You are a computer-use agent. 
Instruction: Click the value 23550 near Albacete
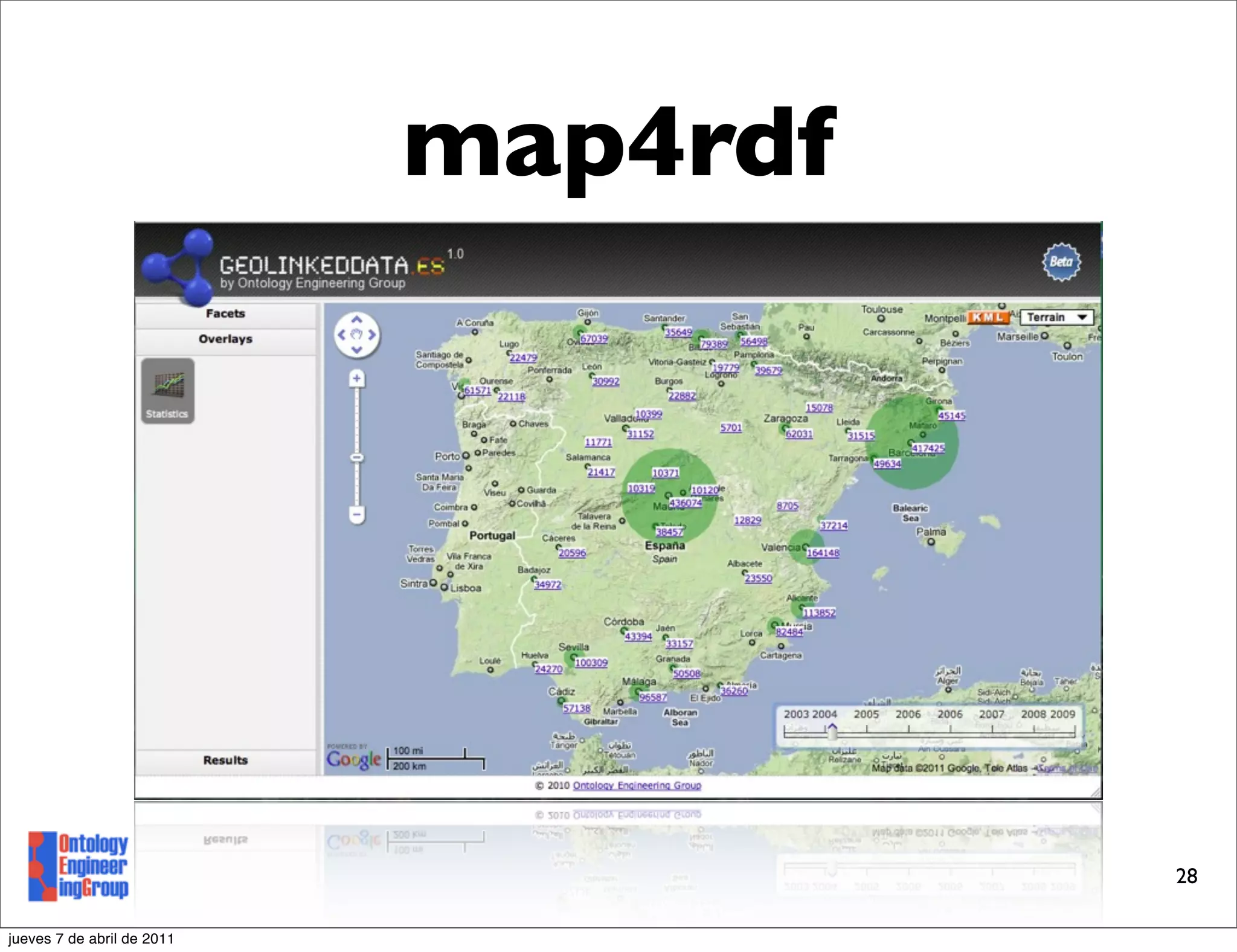759,578
